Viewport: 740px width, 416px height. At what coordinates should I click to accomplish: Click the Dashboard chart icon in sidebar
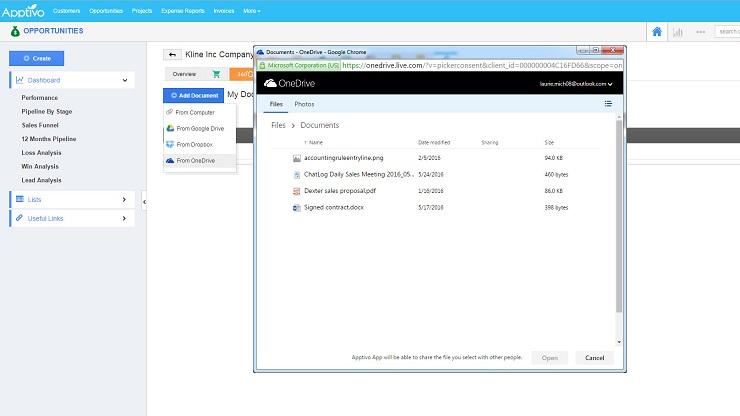(19, 80)
